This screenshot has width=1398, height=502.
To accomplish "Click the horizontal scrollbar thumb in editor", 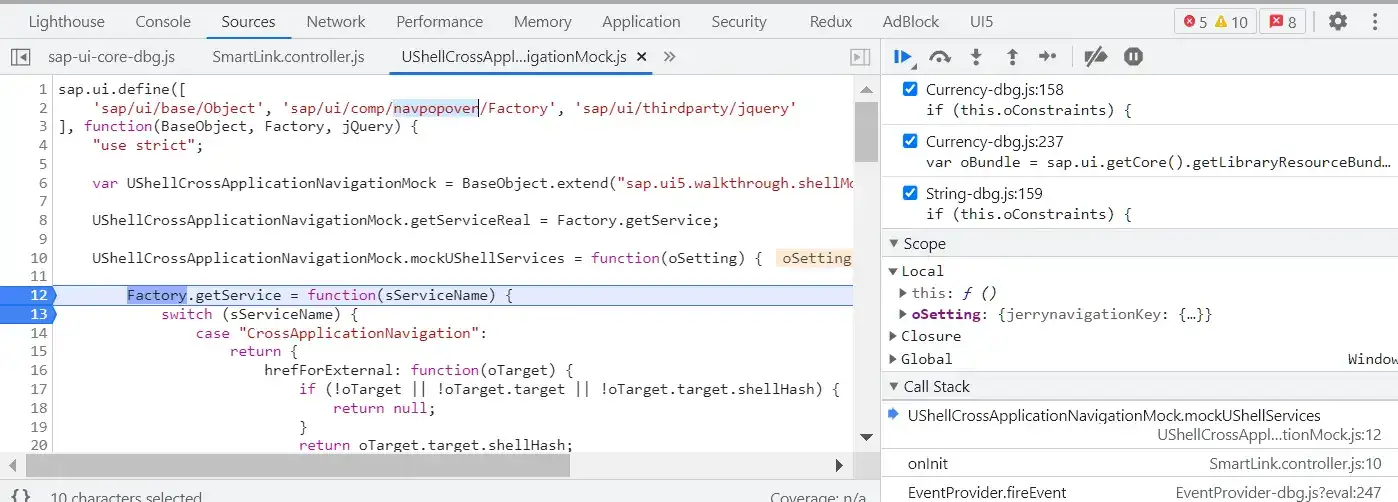I will point(298,465).
